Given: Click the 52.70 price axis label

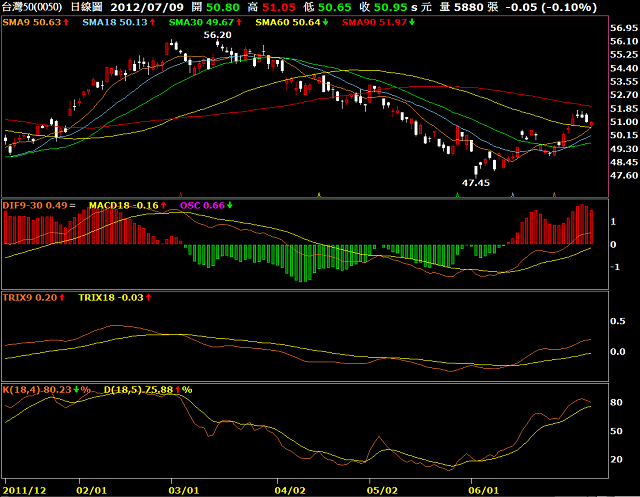Looking at the screenshot, I should [624, 95].
